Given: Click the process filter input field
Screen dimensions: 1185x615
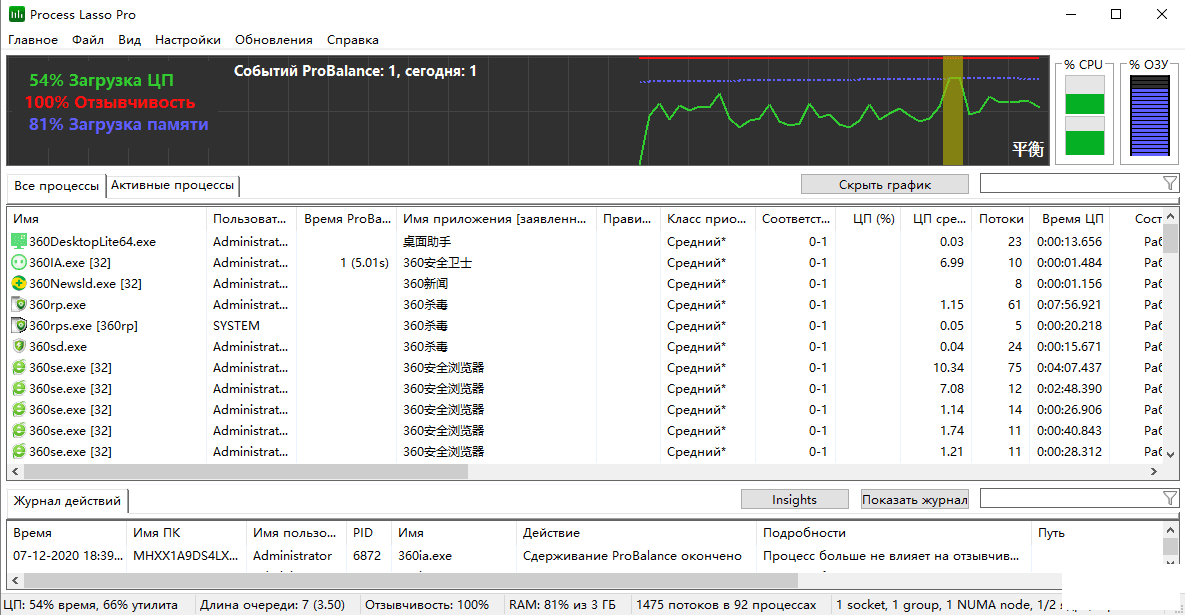Looking at the screenshot, I should tap(1070, 184).
